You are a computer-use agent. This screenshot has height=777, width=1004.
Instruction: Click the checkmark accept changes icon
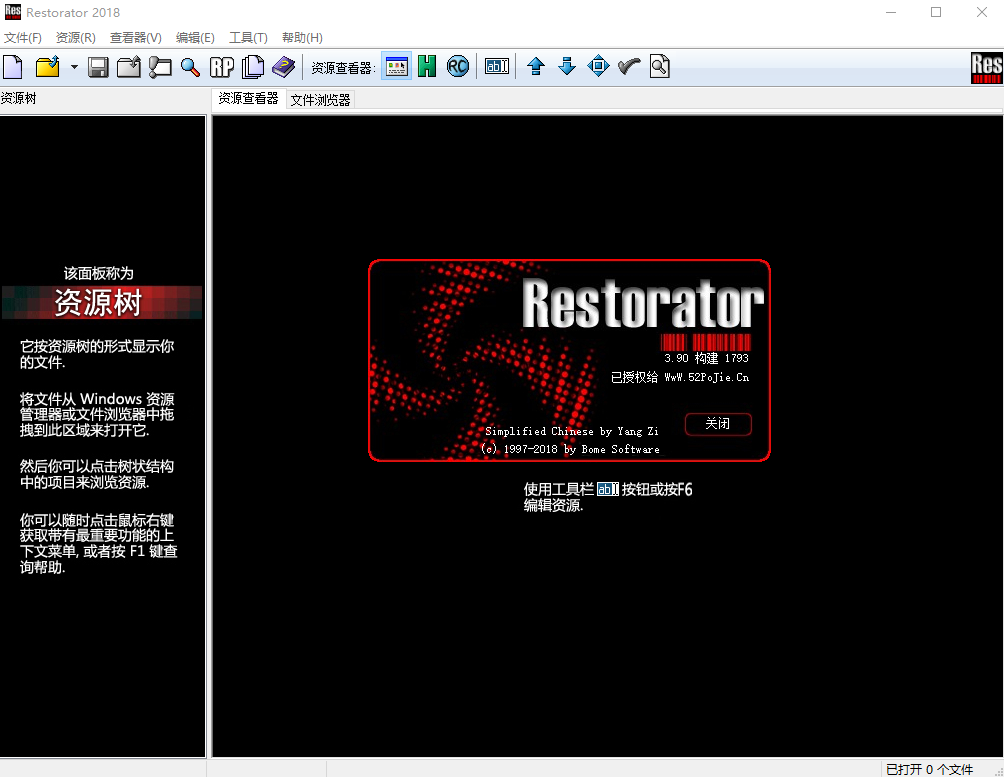pyautogui.click(x=628, y=66)
